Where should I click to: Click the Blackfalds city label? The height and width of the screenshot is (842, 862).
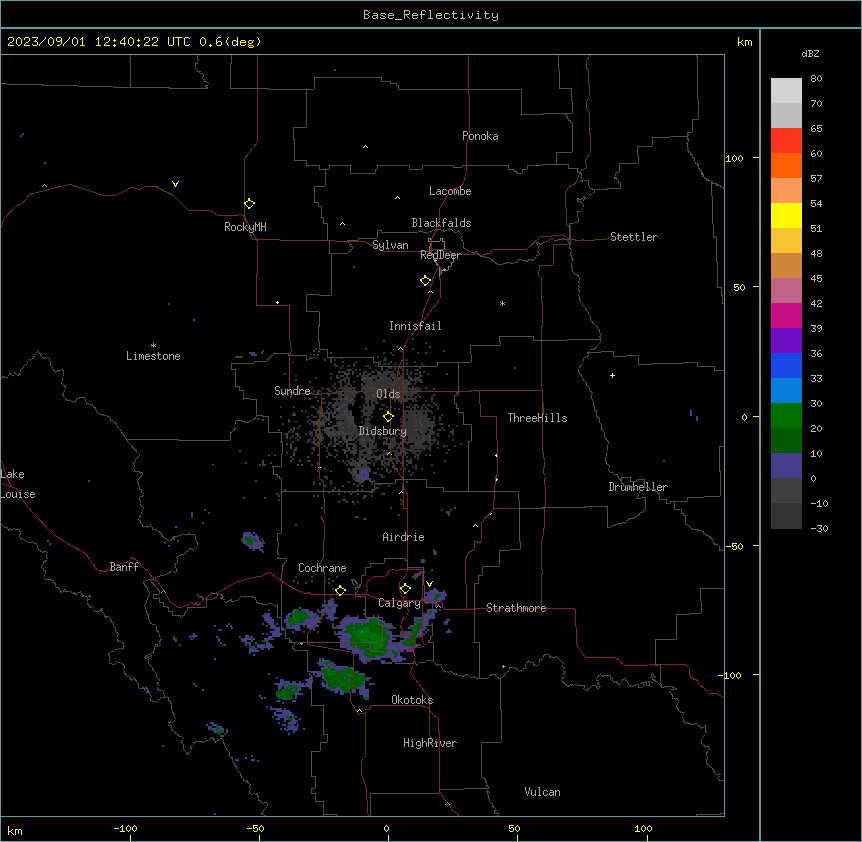click(x=441, y=223)
